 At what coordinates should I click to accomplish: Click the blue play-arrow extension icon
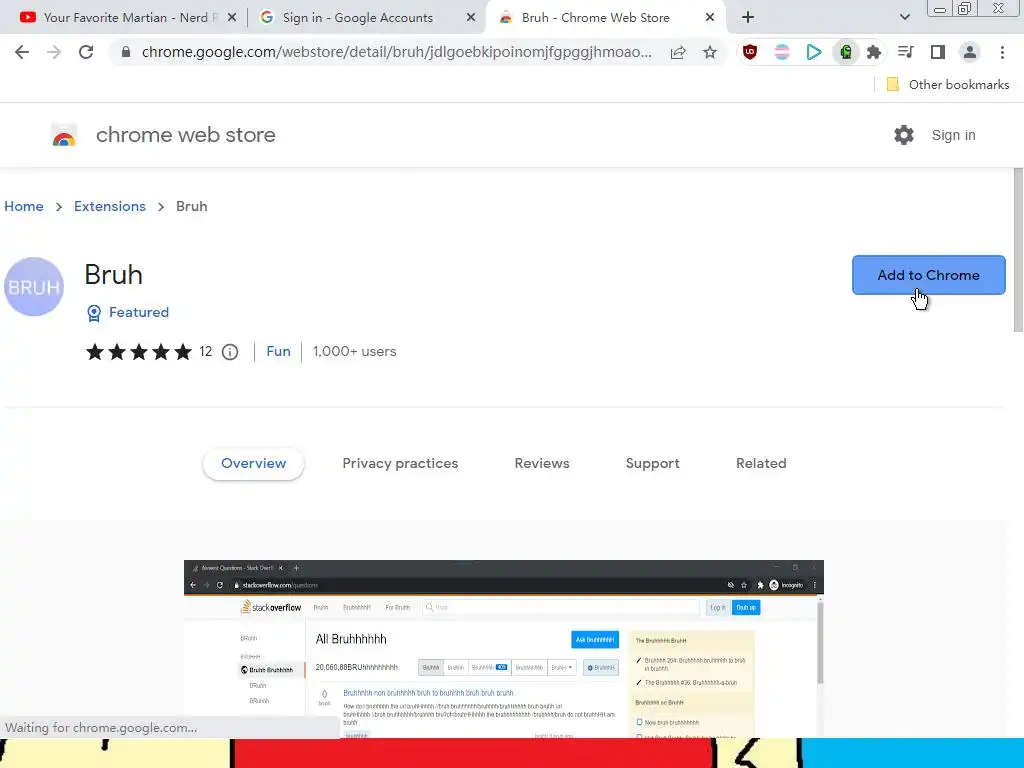pyautogui.click(x=814, y=52)
